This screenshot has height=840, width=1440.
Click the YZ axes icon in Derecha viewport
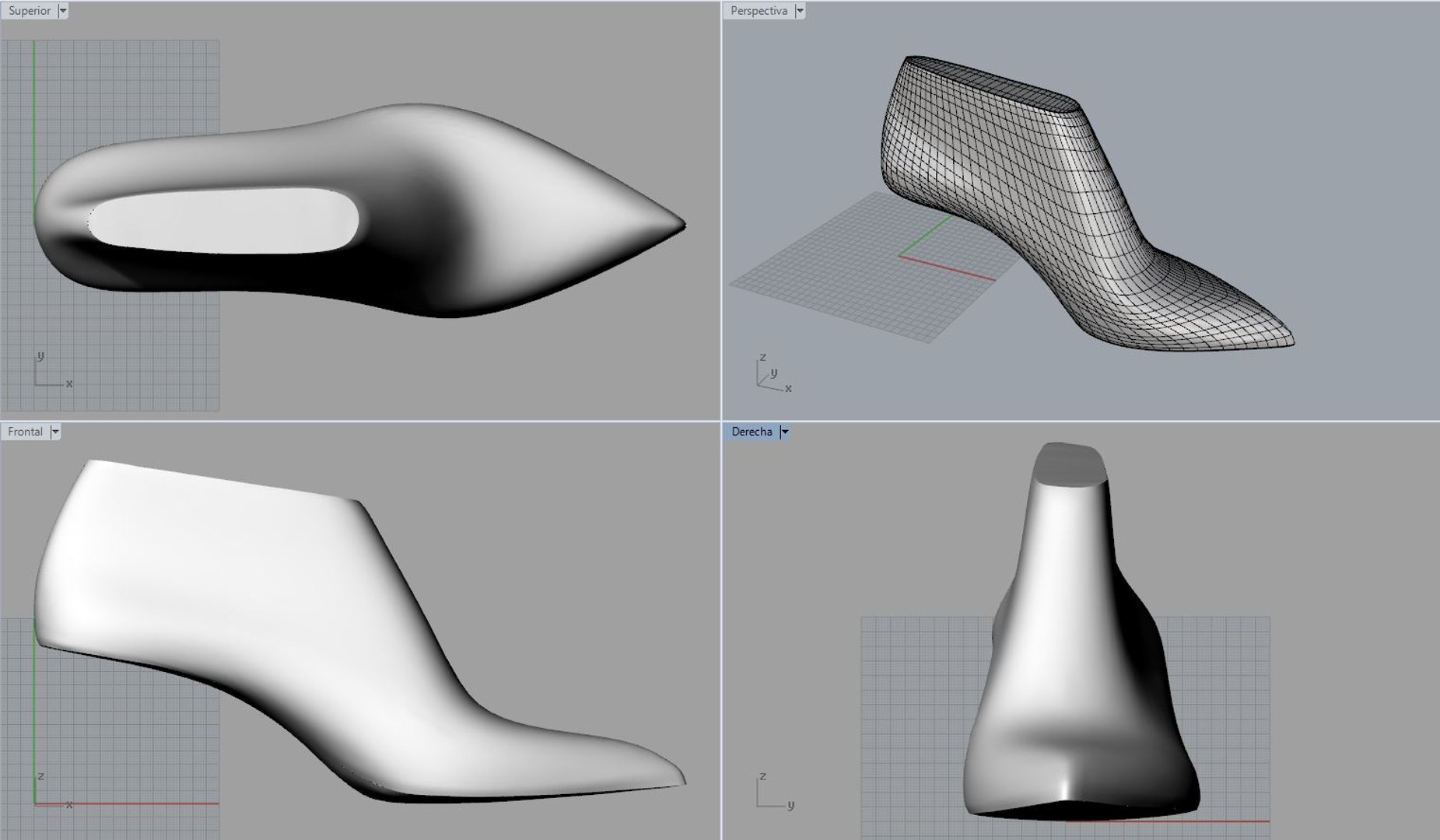tap(776, 790)
